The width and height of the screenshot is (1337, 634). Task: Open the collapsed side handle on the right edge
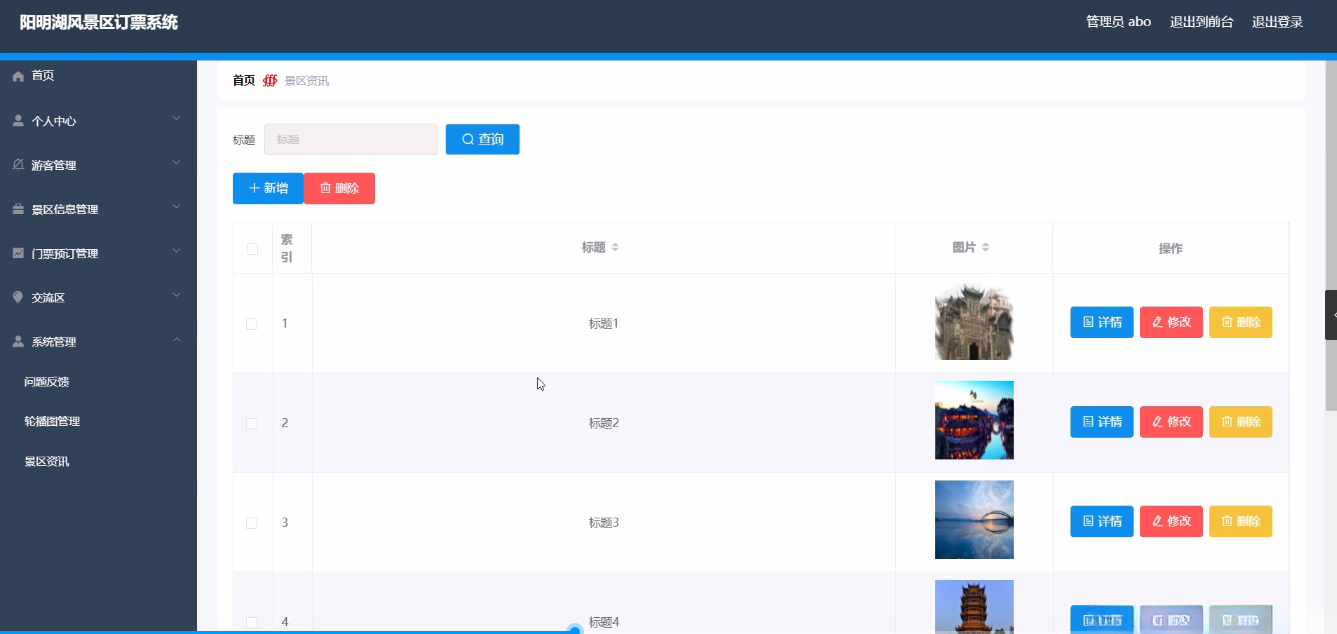tap(1331, 315)
